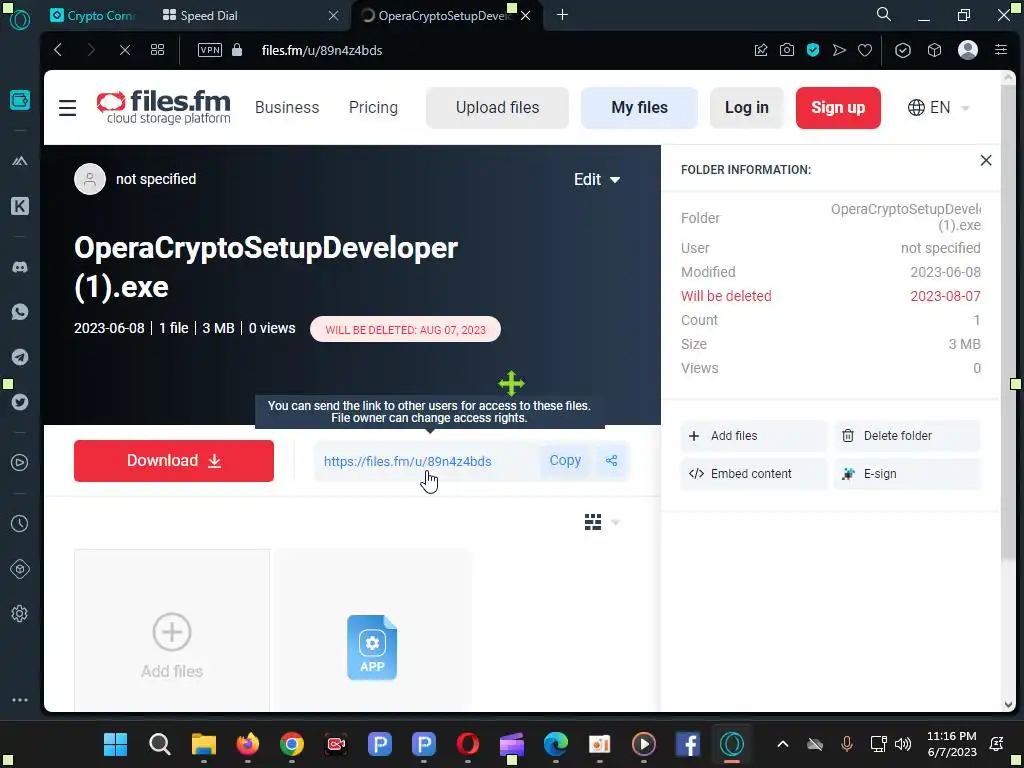Click toolbar cube extensions icon
The height and width of the screenshot is (768, 1024).
click(x=935, y=50)
